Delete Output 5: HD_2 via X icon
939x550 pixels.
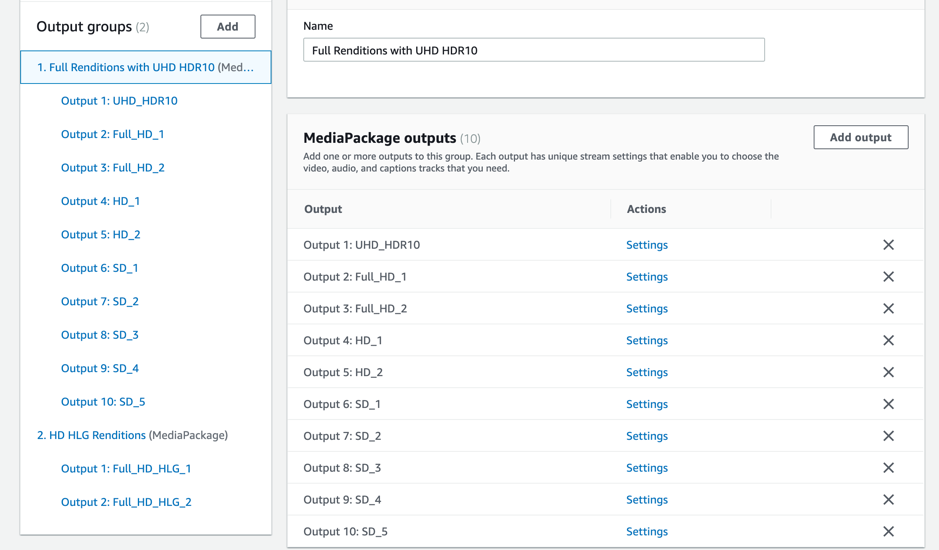click(x=888, y=373)
